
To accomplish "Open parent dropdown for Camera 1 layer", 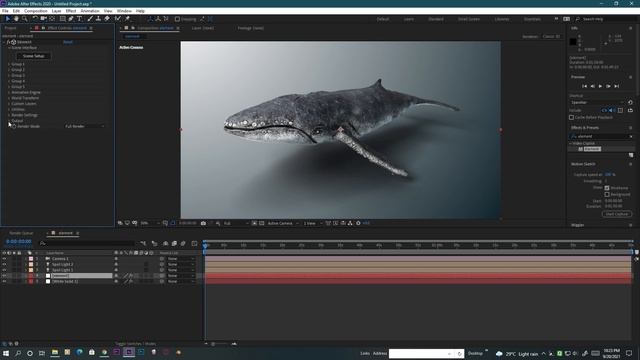I will 181,259.
